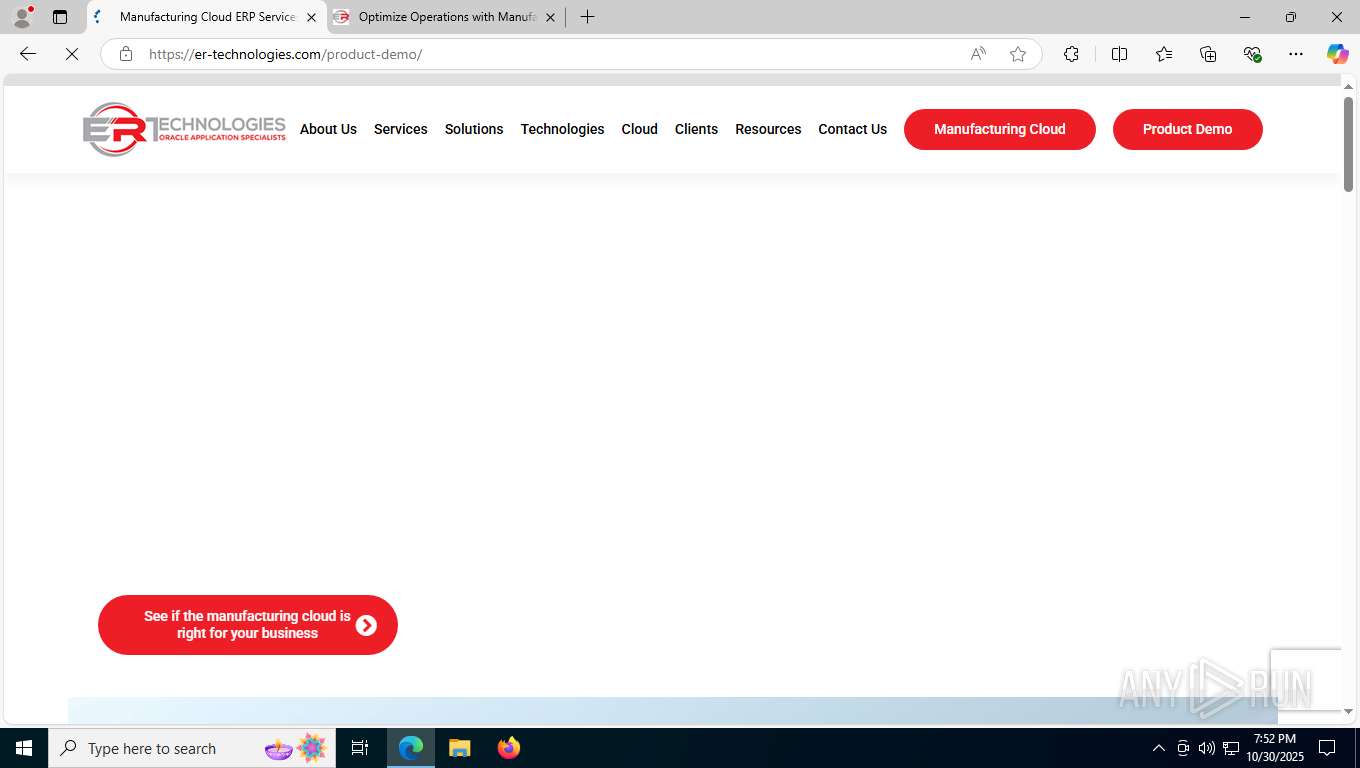
Task: Open the About Us menu
Action: (x=328, y=129)
